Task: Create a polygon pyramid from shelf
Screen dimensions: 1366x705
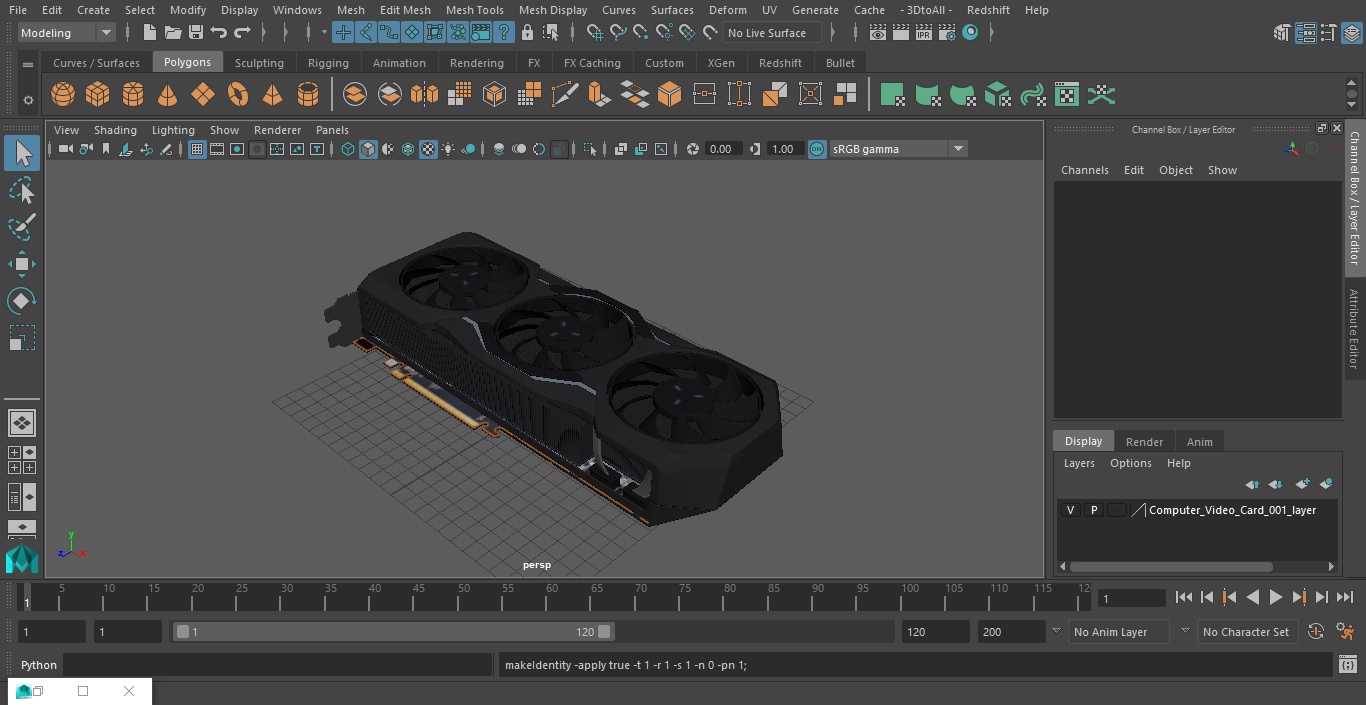Action: (272, 95)
